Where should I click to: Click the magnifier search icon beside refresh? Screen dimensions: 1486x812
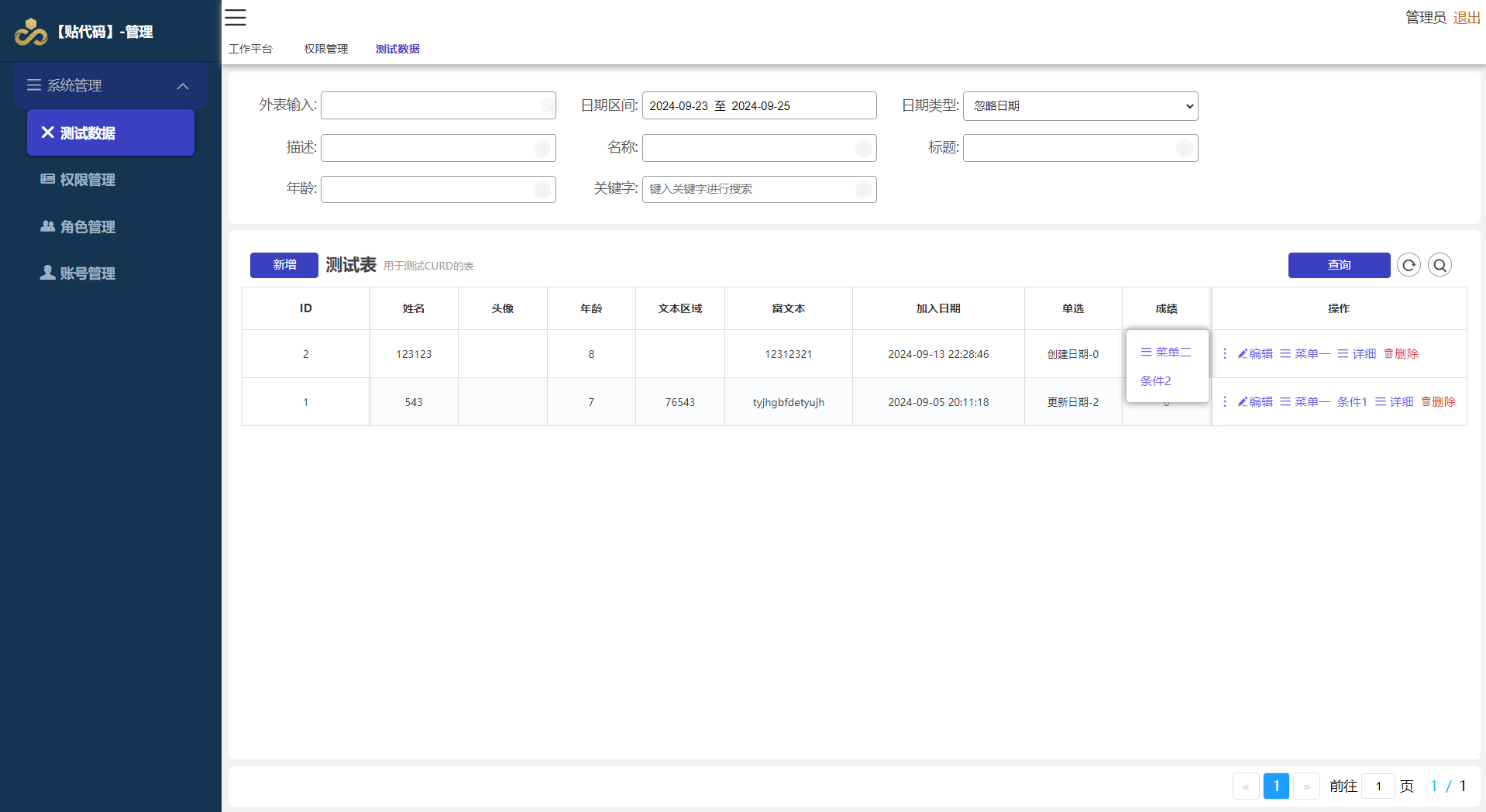(1440, 265)
